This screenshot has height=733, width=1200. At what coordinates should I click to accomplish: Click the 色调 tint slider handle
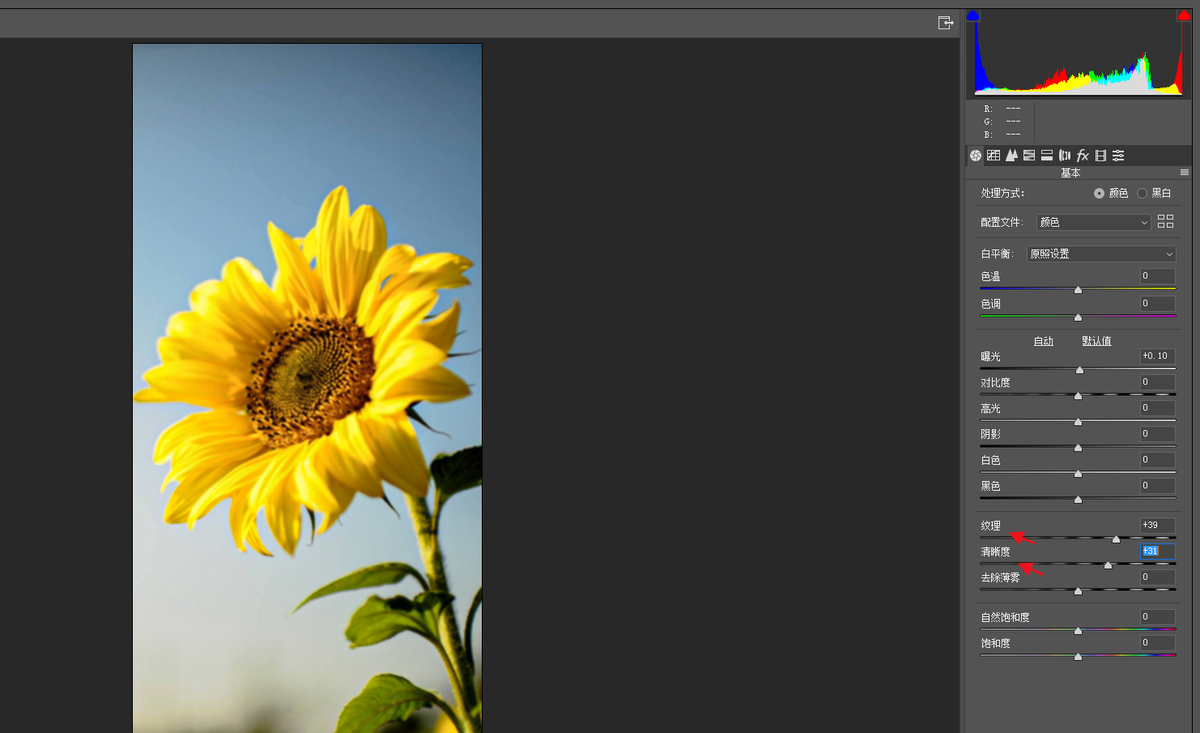click(1078, 317)
